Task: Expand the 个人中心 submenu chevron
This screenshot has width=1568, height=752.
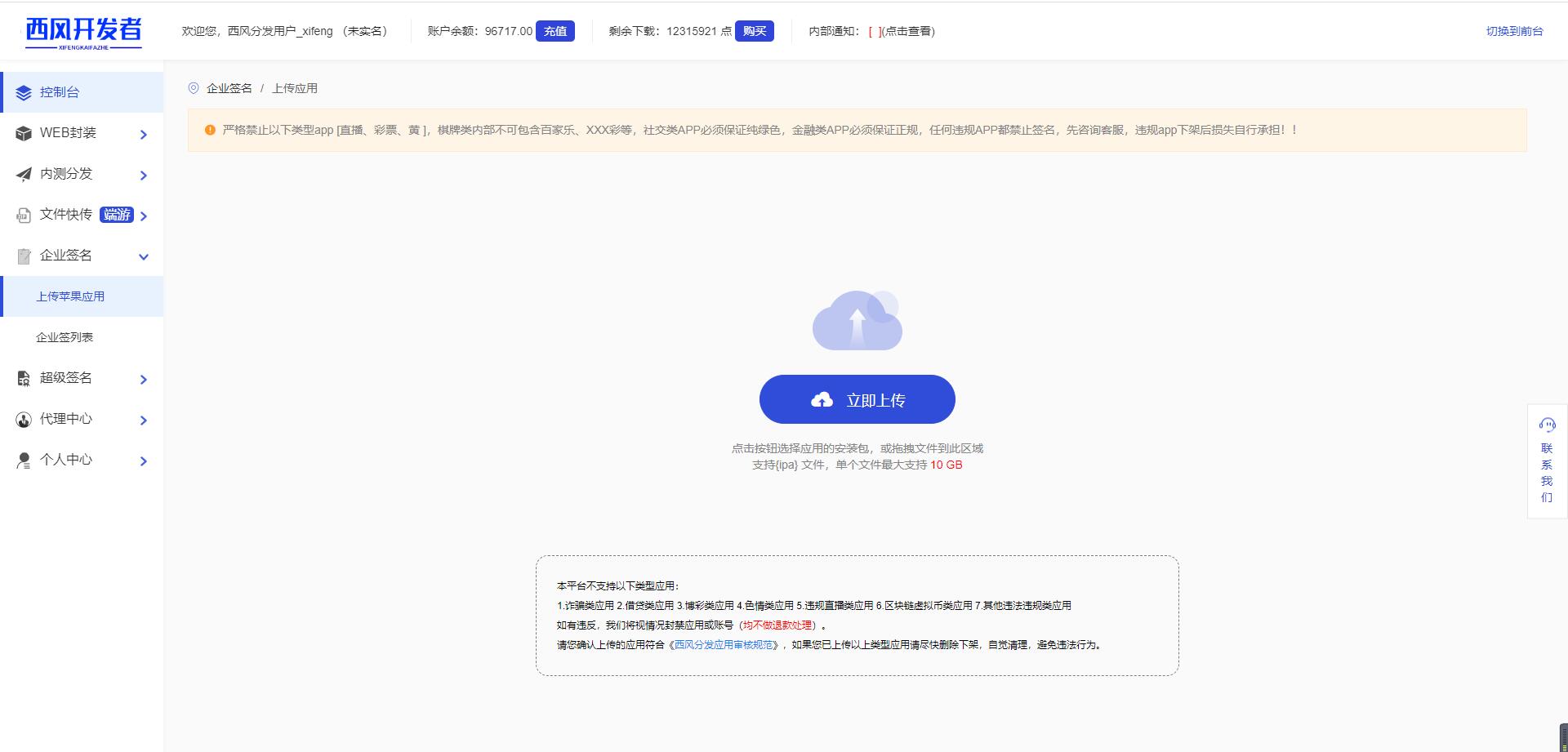Action: (x=144, y=461)
